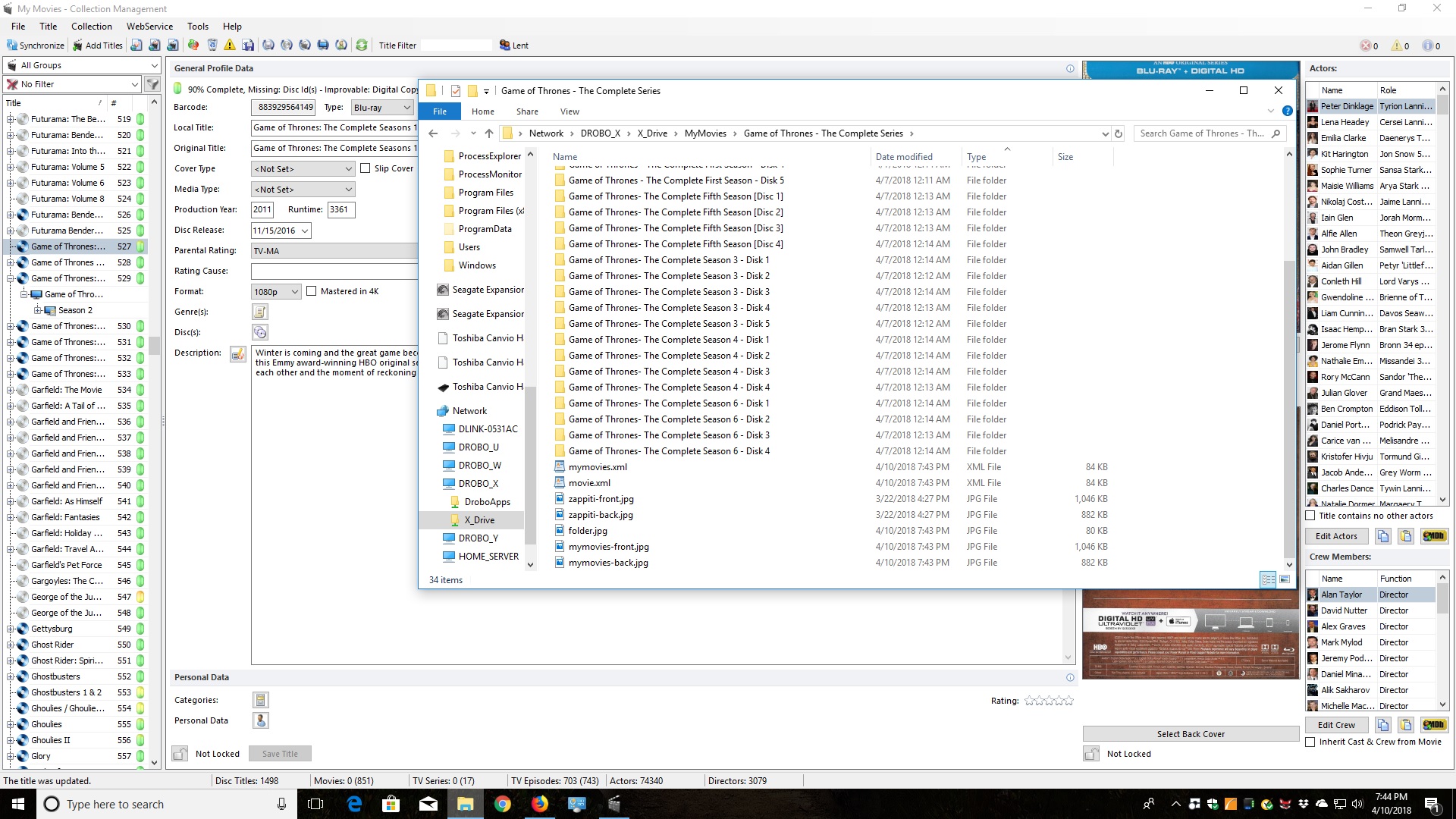Click the Title Filter input field
This screenshot has height=819, width=1456.
click(457, 45)
